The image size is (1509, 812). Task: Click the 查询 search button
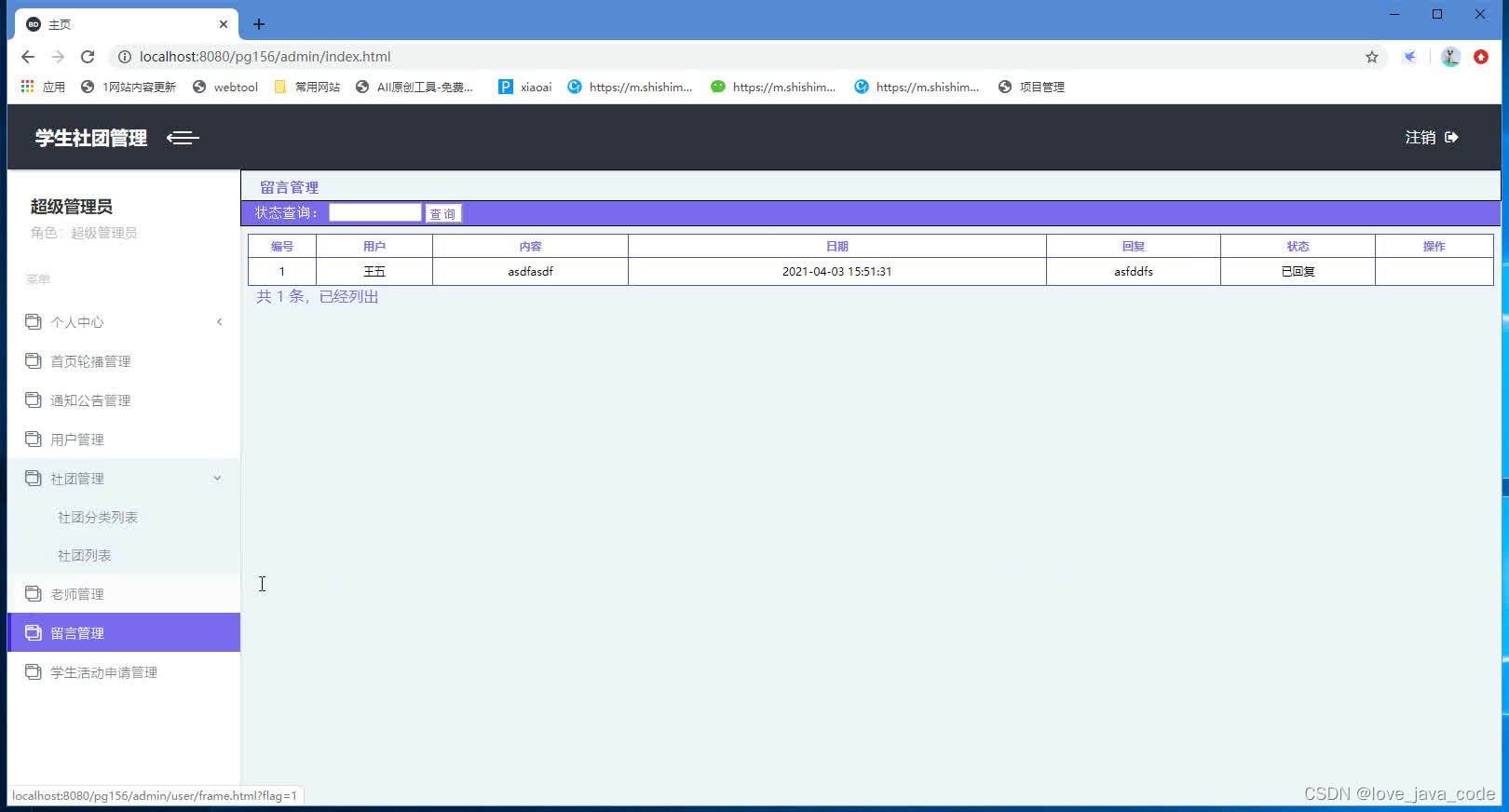coord(443,214)
